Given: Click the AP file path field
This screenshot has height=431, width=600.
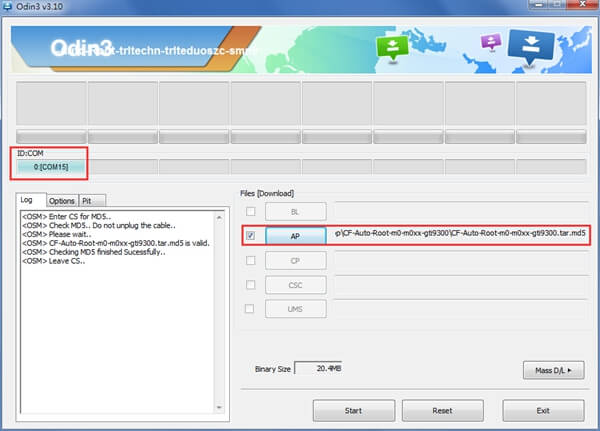Looking at the screenshot, I should [x=460, y=233].
